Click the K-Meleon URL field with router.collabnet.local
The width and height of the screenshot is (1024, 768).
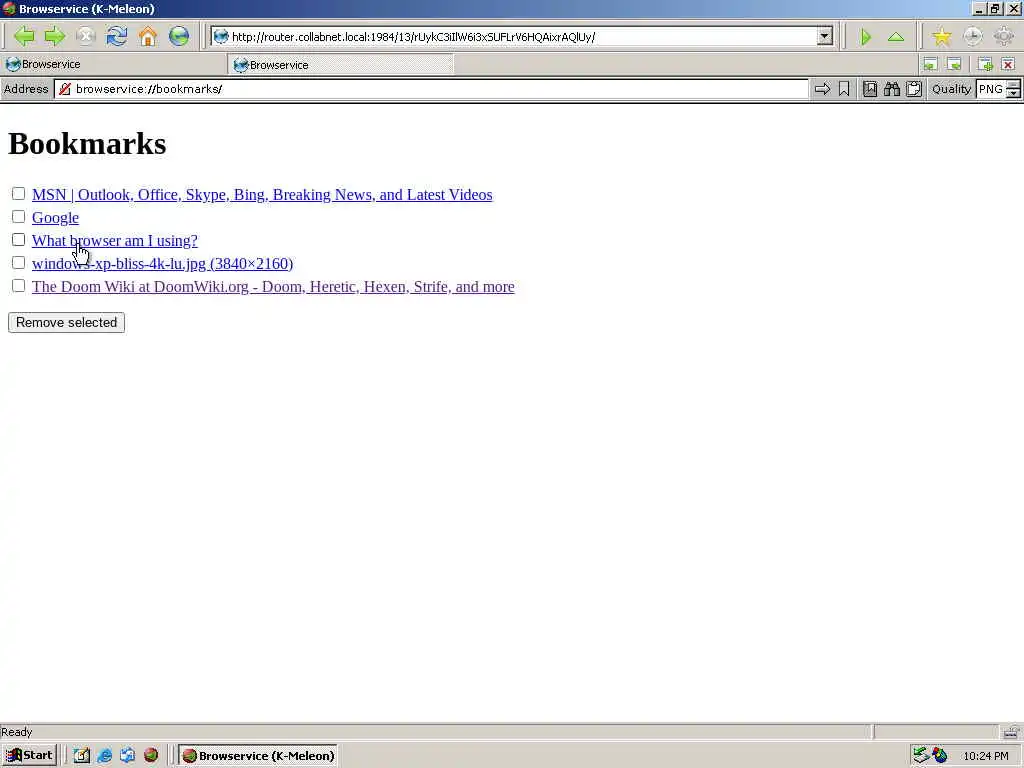pos(522,37)
